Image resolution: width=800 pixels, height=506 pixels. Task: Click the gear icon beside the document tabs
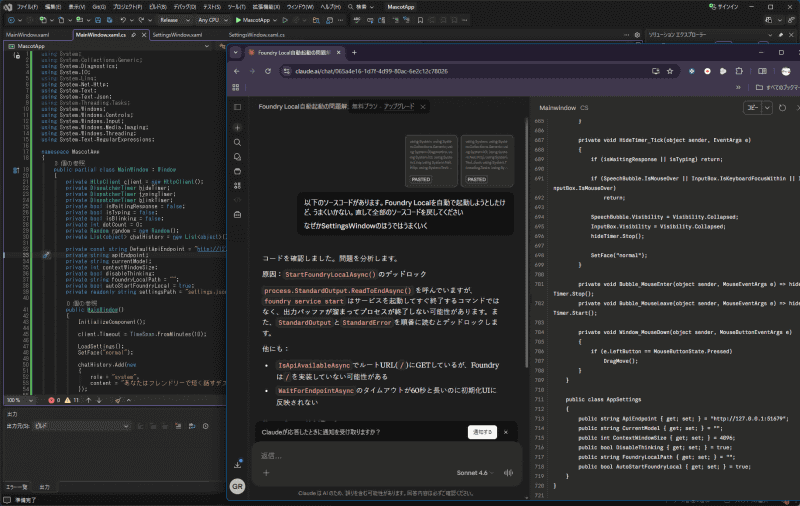[x=637, y=35]
